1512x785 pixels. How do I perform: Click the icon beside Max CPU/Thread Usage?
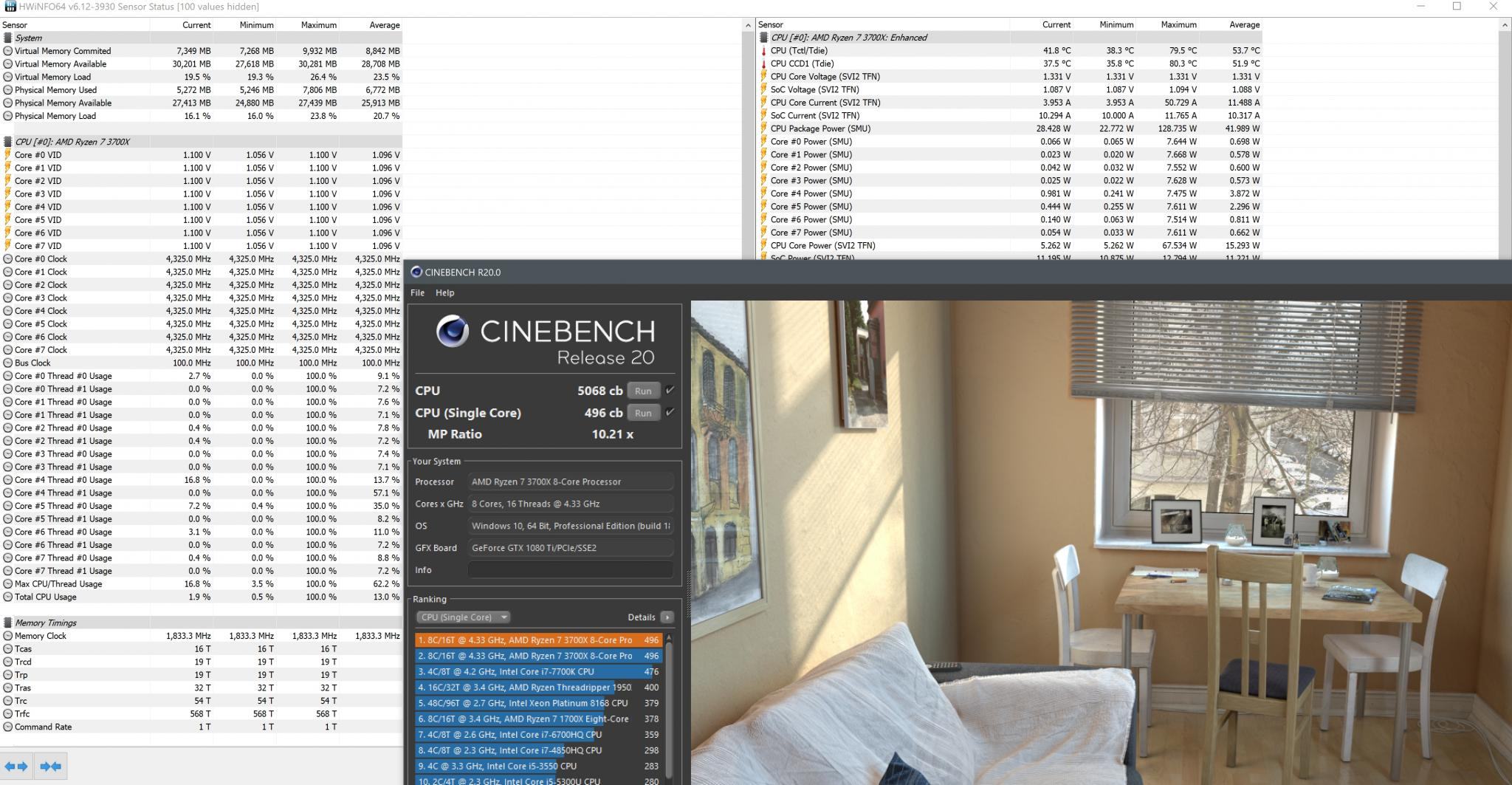(x=7, y=583)
